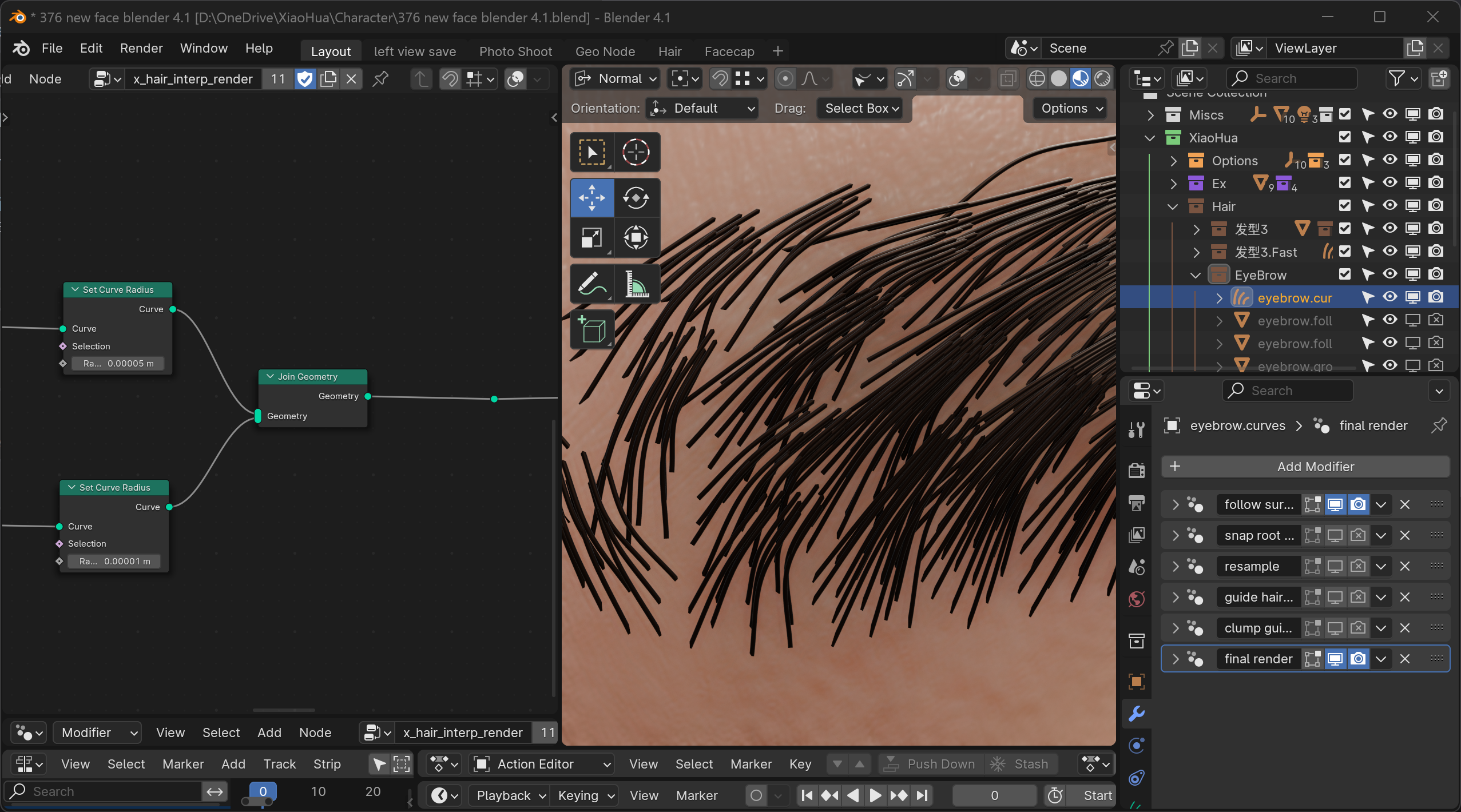Toggle XiaoHua collection eye visibility

[x=1389, y=137]
